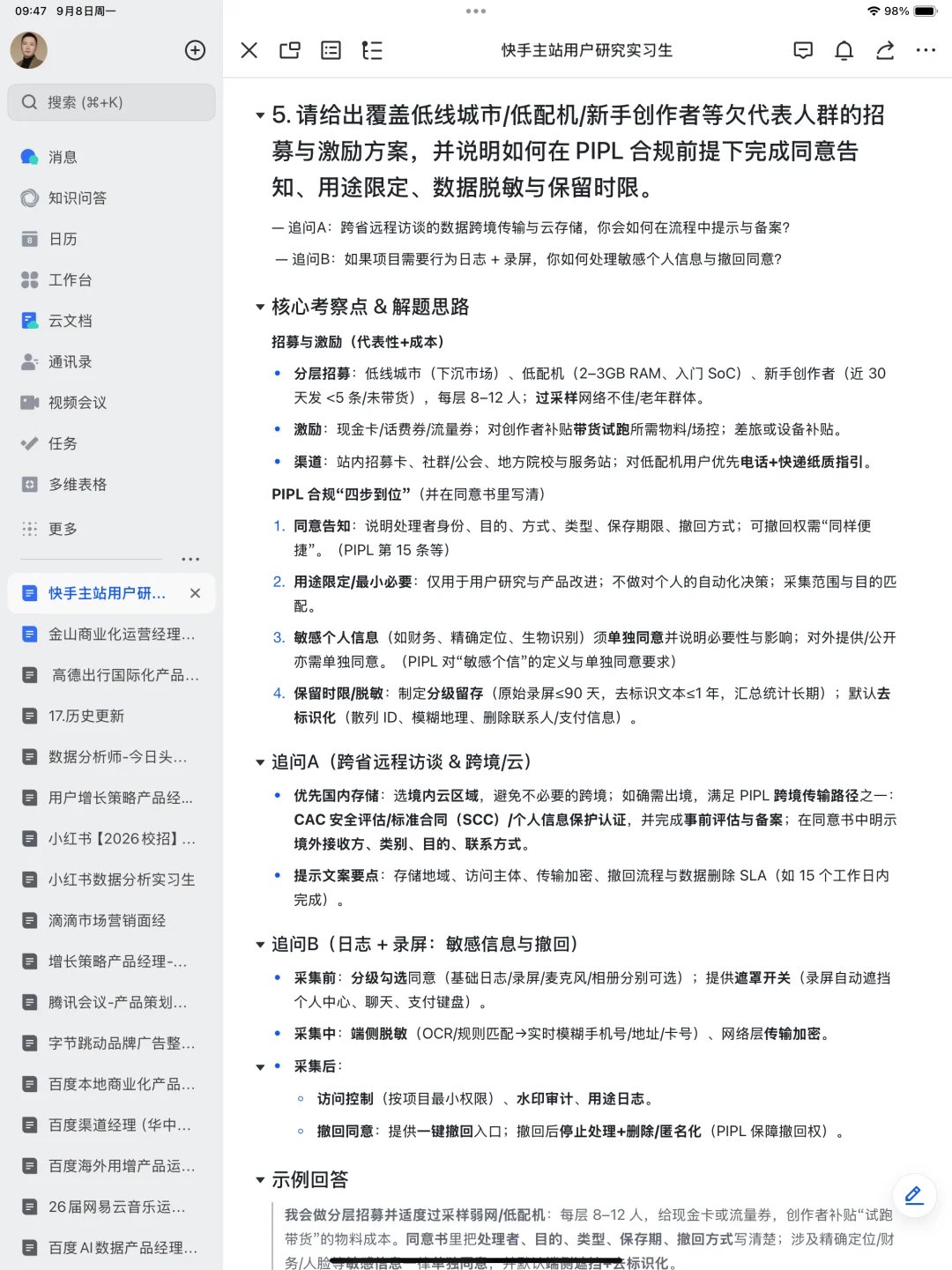
Task: Open 消息 messages section
Action: tap(111, 157)
